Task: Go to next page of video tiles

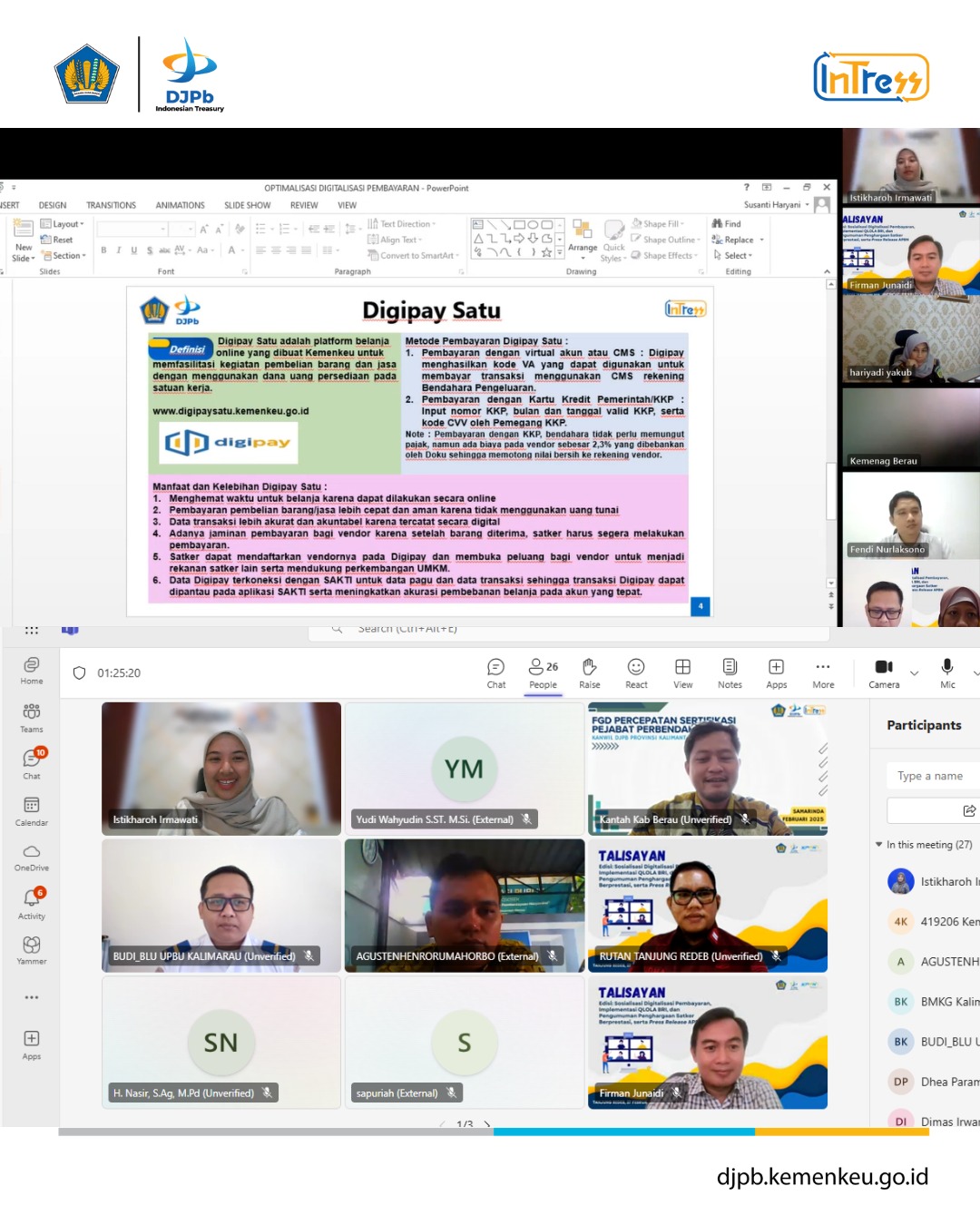Action: [487, 1124]
